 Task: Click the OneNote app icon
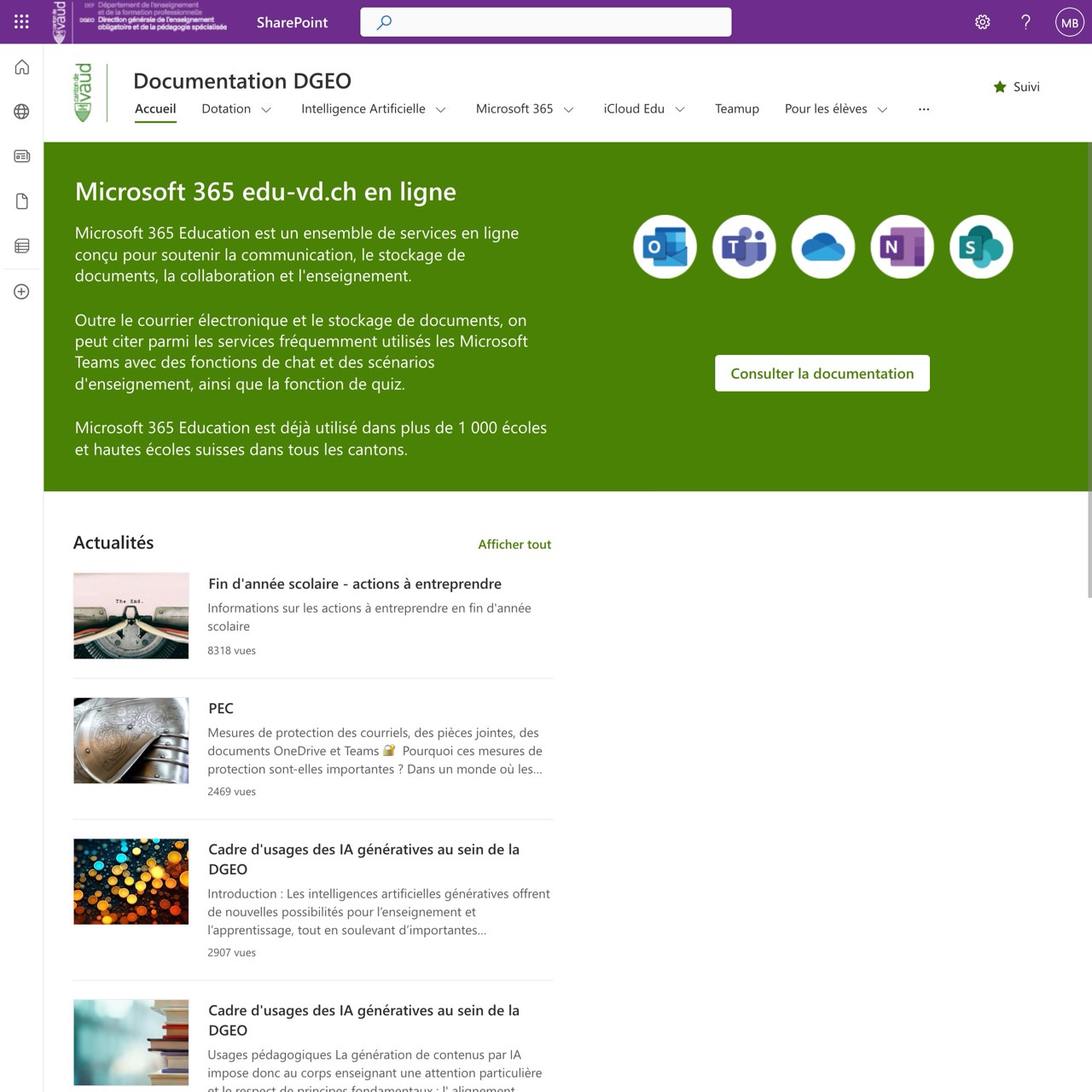click(x=902, y=247)
